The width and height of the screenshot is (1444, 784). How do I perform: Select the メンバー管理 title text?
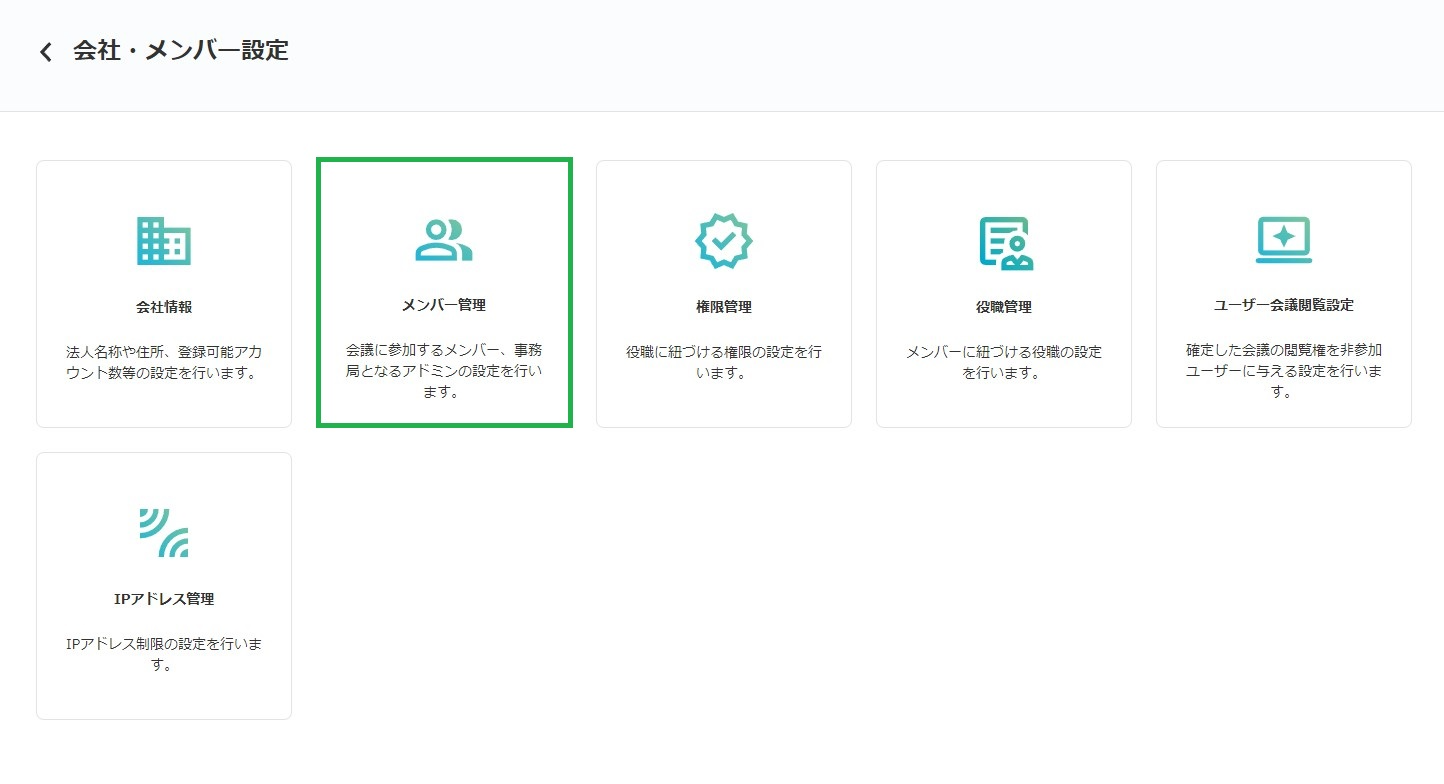[x=444, y=304]
